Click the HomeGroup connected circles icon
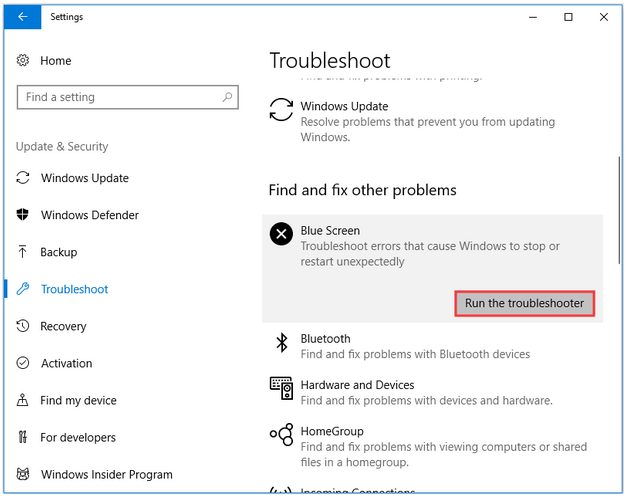The width and height of the screenshot is (632, 497). 281,435
